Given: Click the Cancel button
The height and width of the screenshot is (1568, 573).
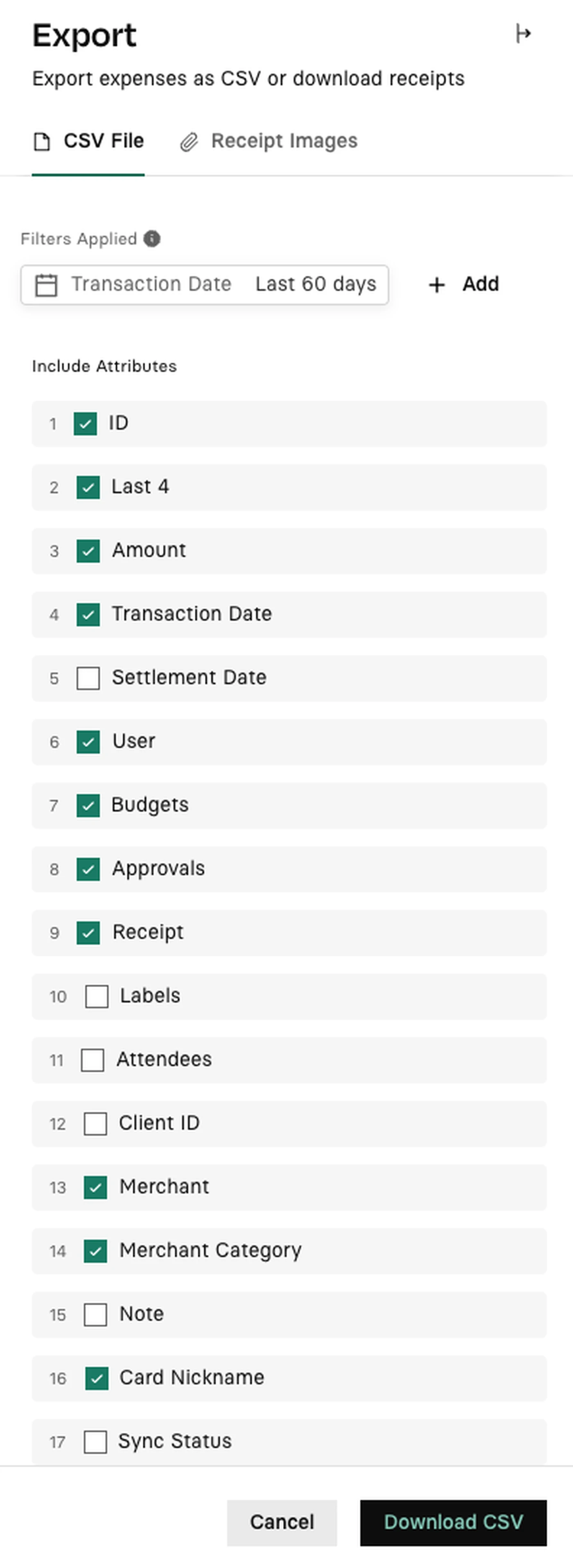Looking at the screenshot, I should (282, 1522).
